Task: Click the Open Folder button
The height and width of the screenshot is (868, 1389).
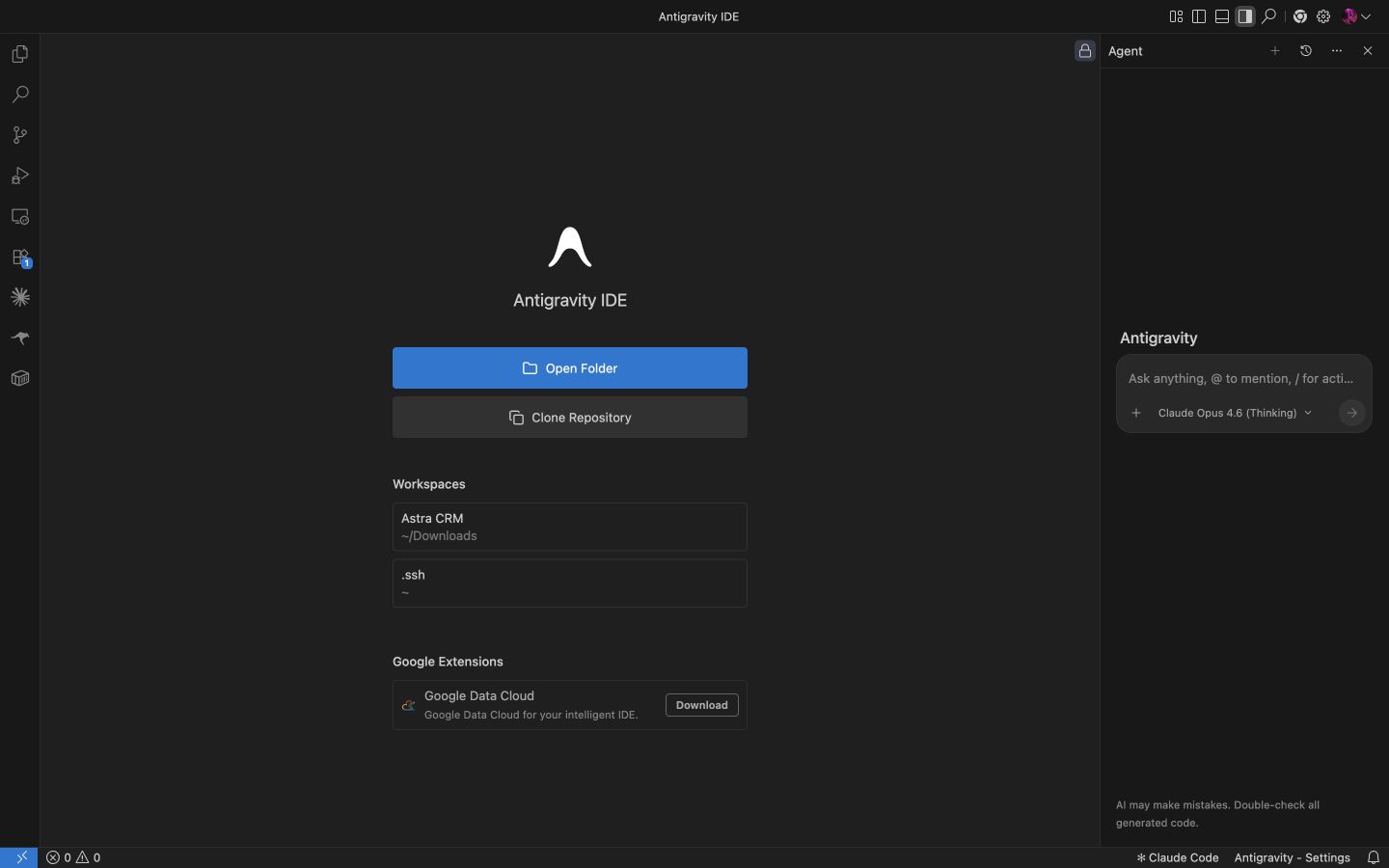Action: click(570, 368)
